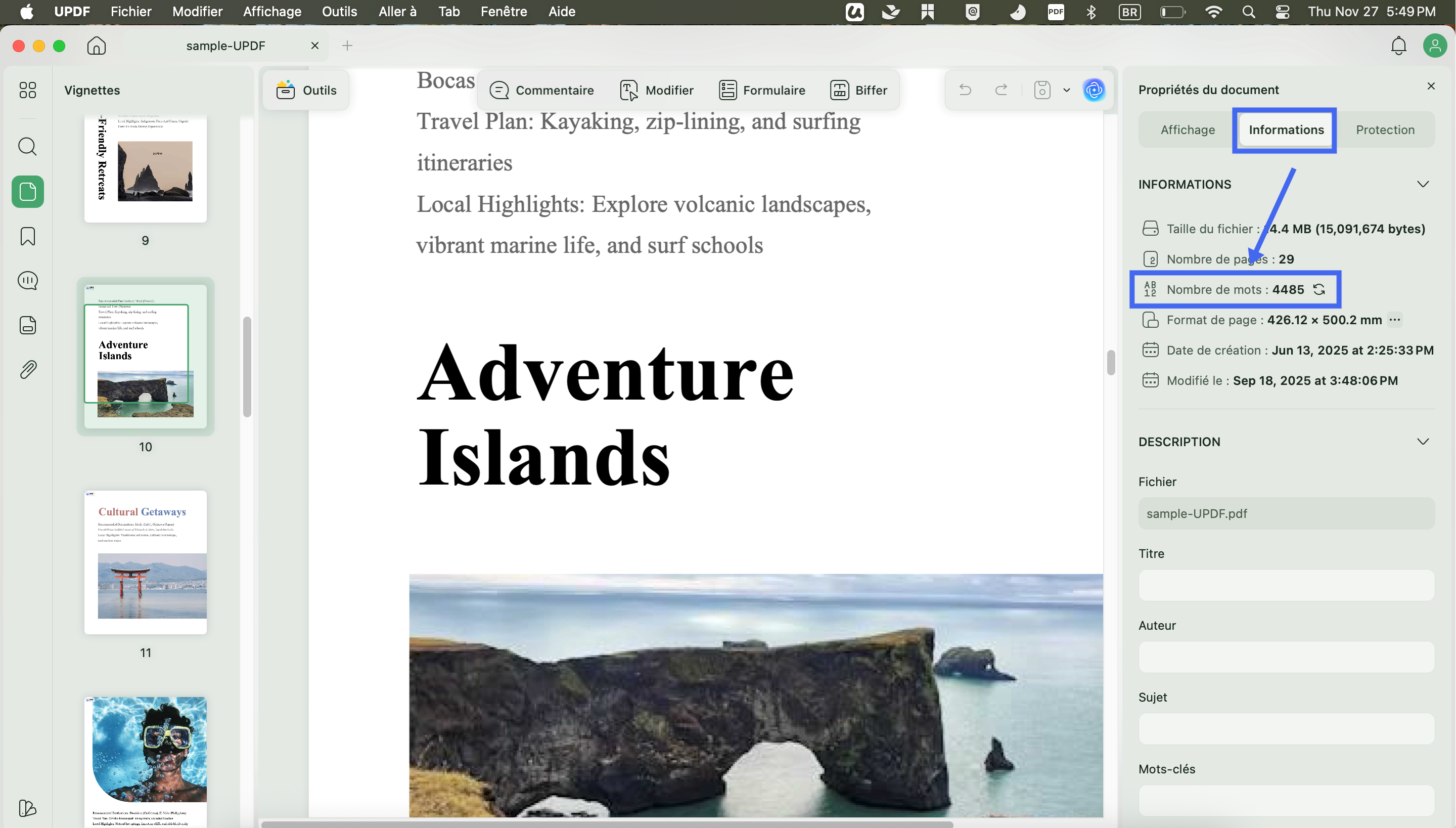Screen dimensions: 1456x828
Task: Open the Search panel in left sidebar
Action: coord(27,146)
